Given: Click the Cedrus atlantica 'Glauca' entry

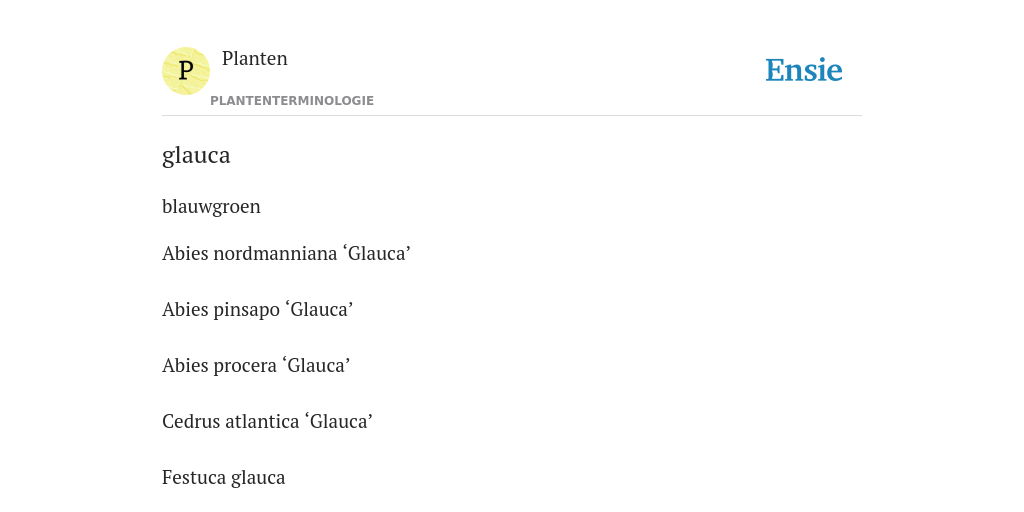Looking at the screenshot, I should (267, 421).
